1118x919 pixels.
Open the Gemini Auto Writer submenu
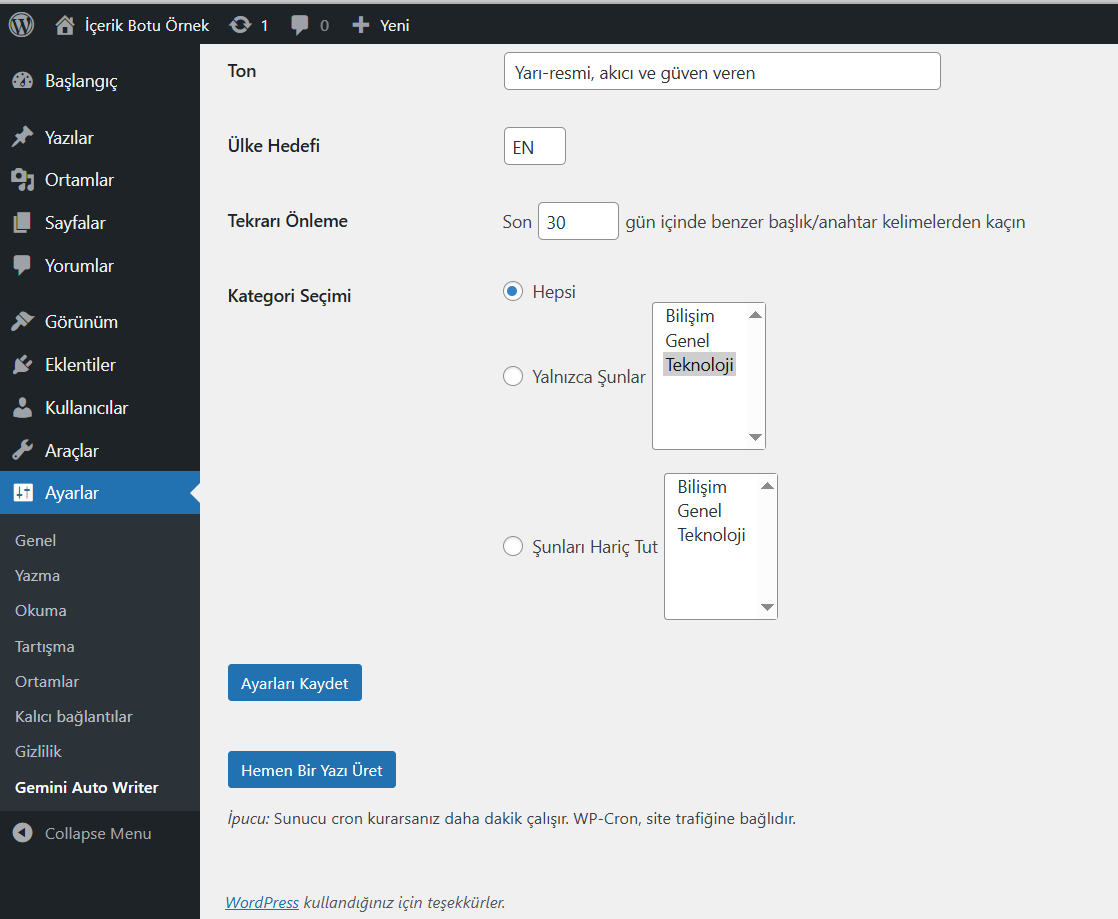point(86,787)
